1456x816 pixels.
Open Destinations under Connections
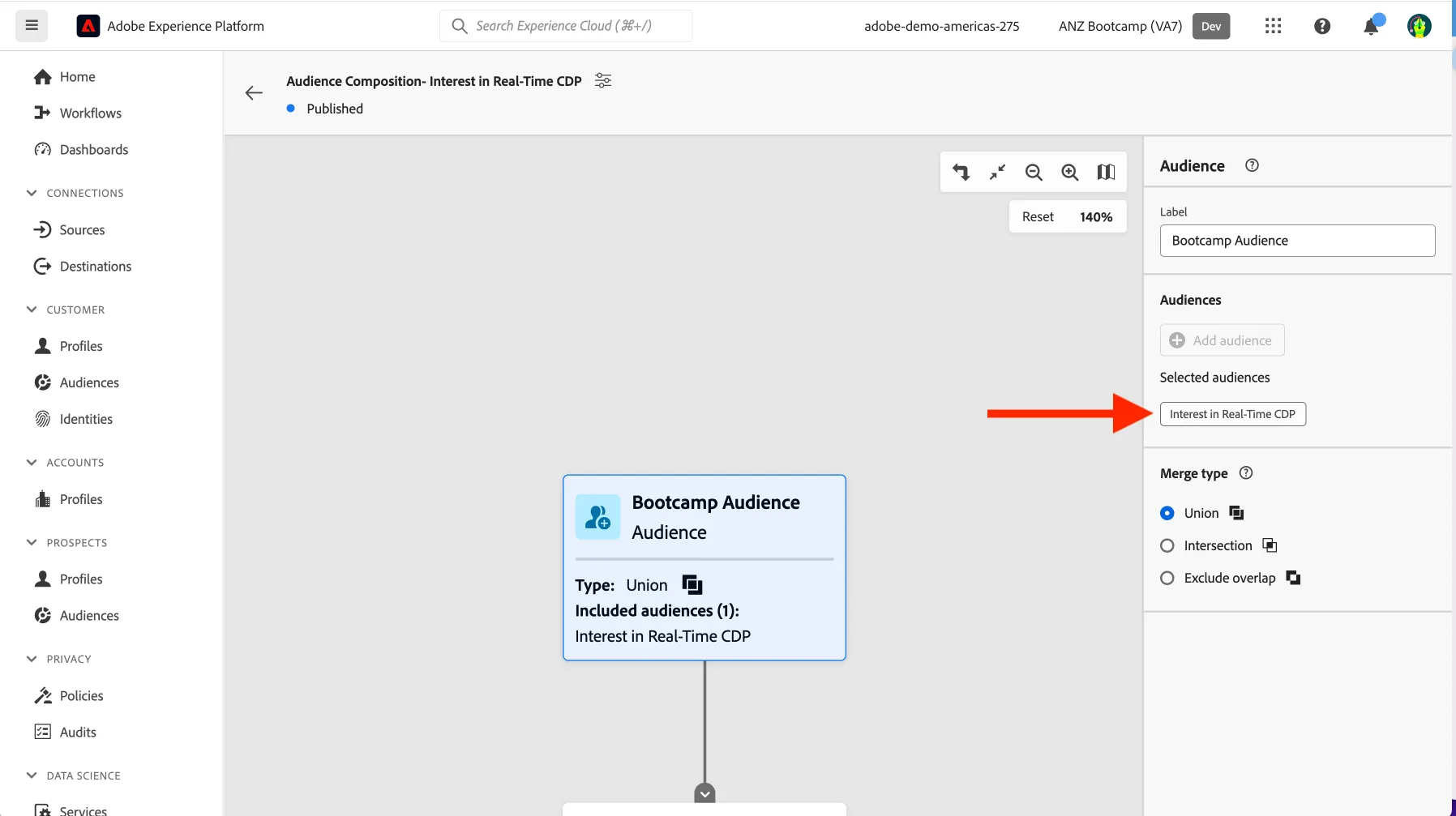(95, 266)
